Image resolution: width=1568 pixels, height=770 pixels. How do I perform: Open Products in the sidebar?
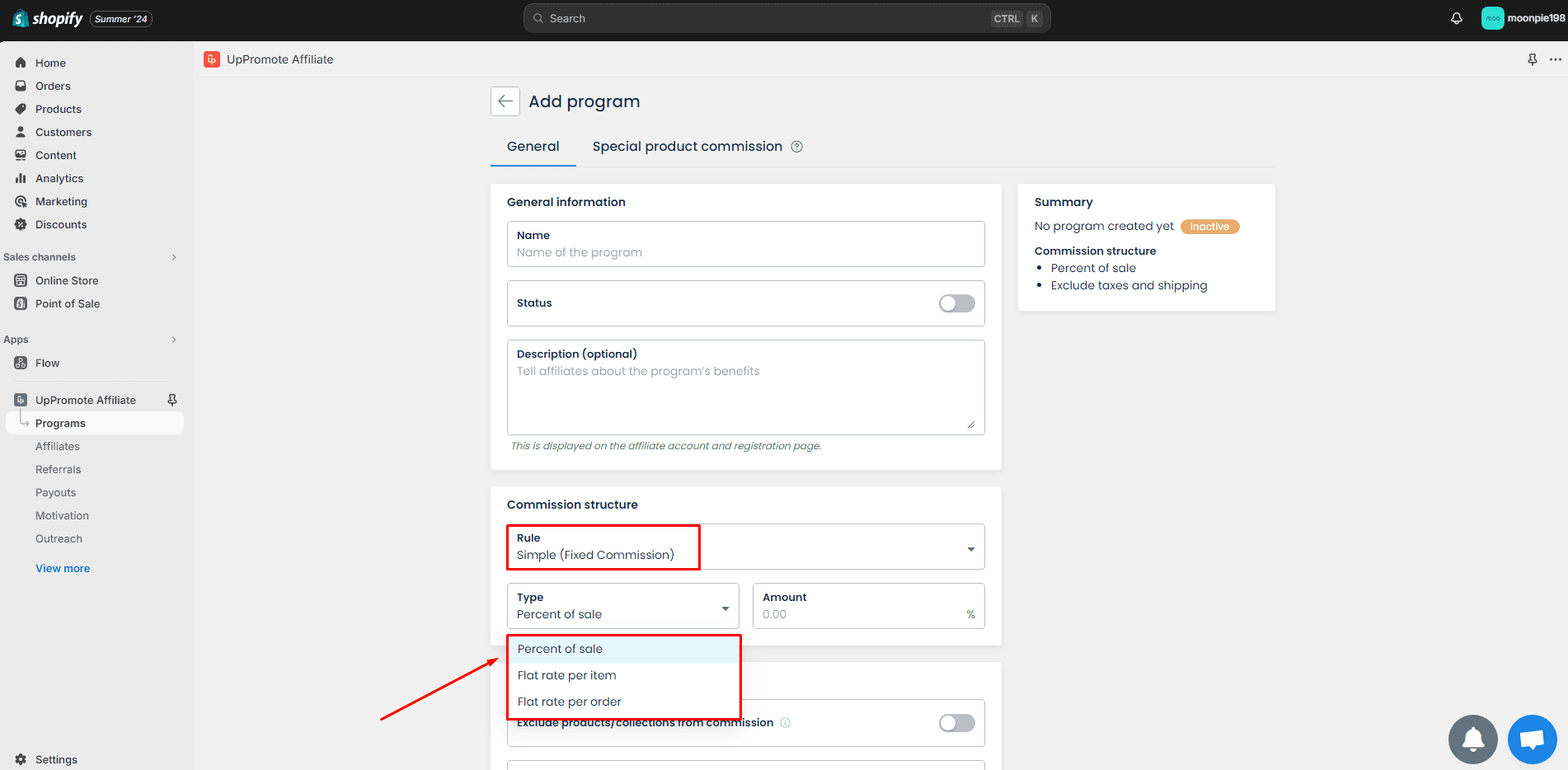58,109
